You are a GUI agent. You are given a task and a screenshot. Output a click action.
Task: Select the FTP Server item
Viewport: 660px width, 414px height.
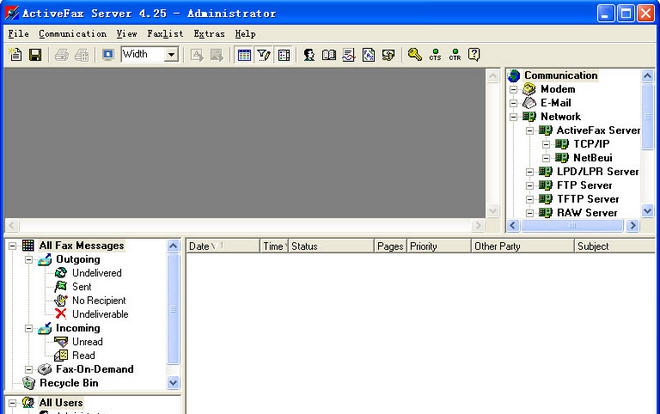point(584,185)
